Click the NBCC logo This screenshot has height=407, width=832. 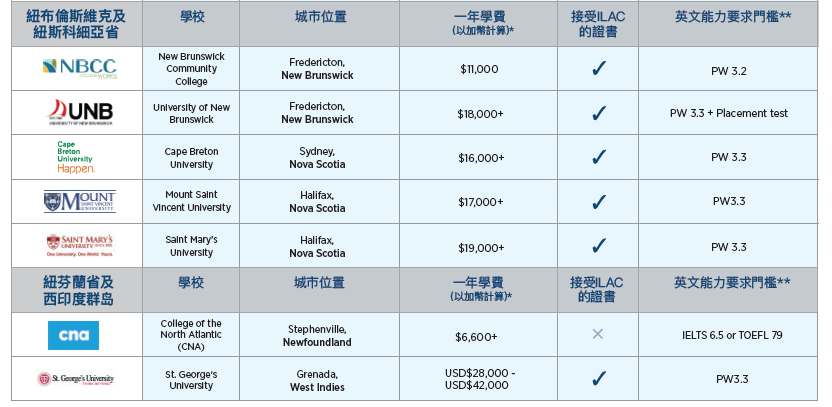(79, 68)
